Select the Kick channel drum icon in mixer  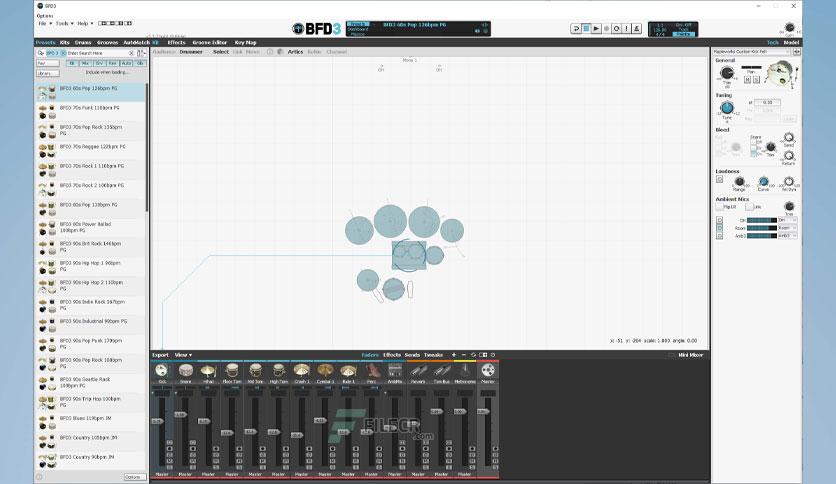tap(162, 370)
